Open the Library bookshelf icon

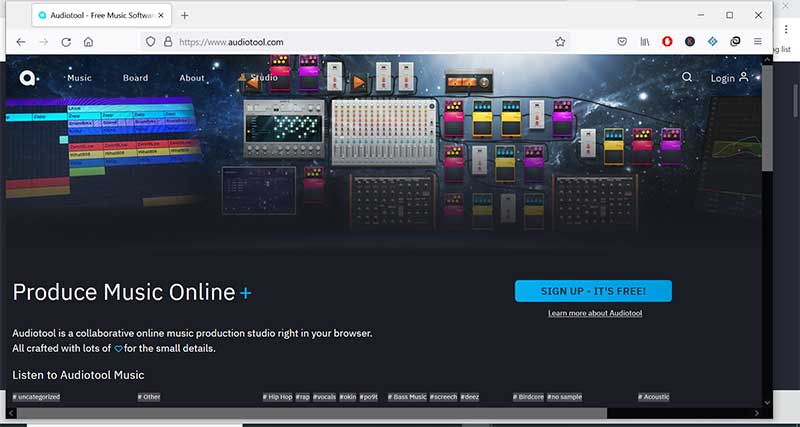[645, 42]
